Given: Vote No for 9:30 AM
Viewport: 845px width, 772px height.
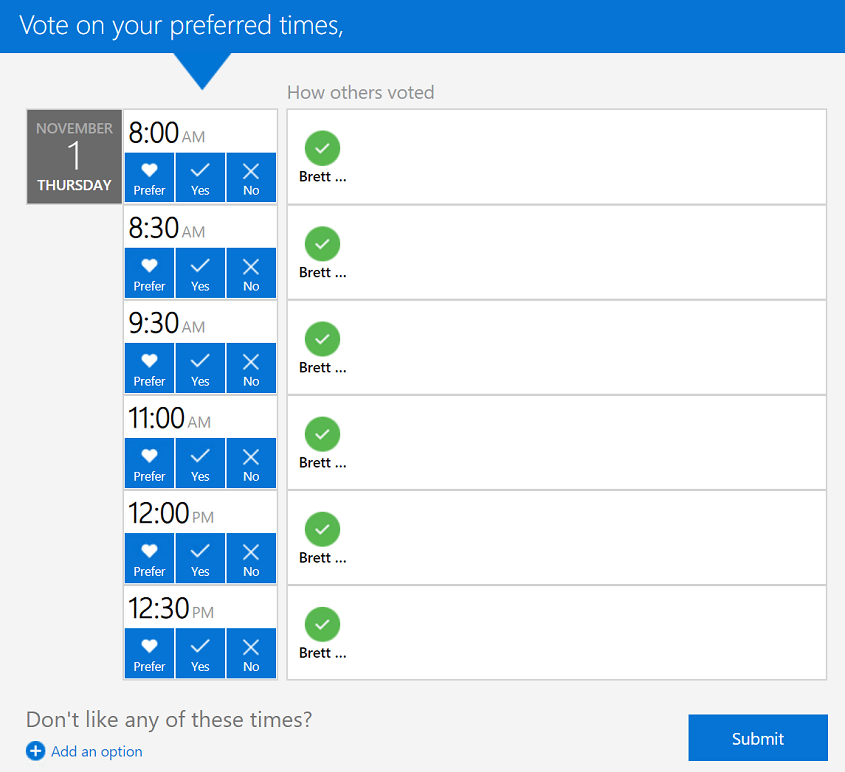Looking at the screenshot, I should click(x=251, y=367).
